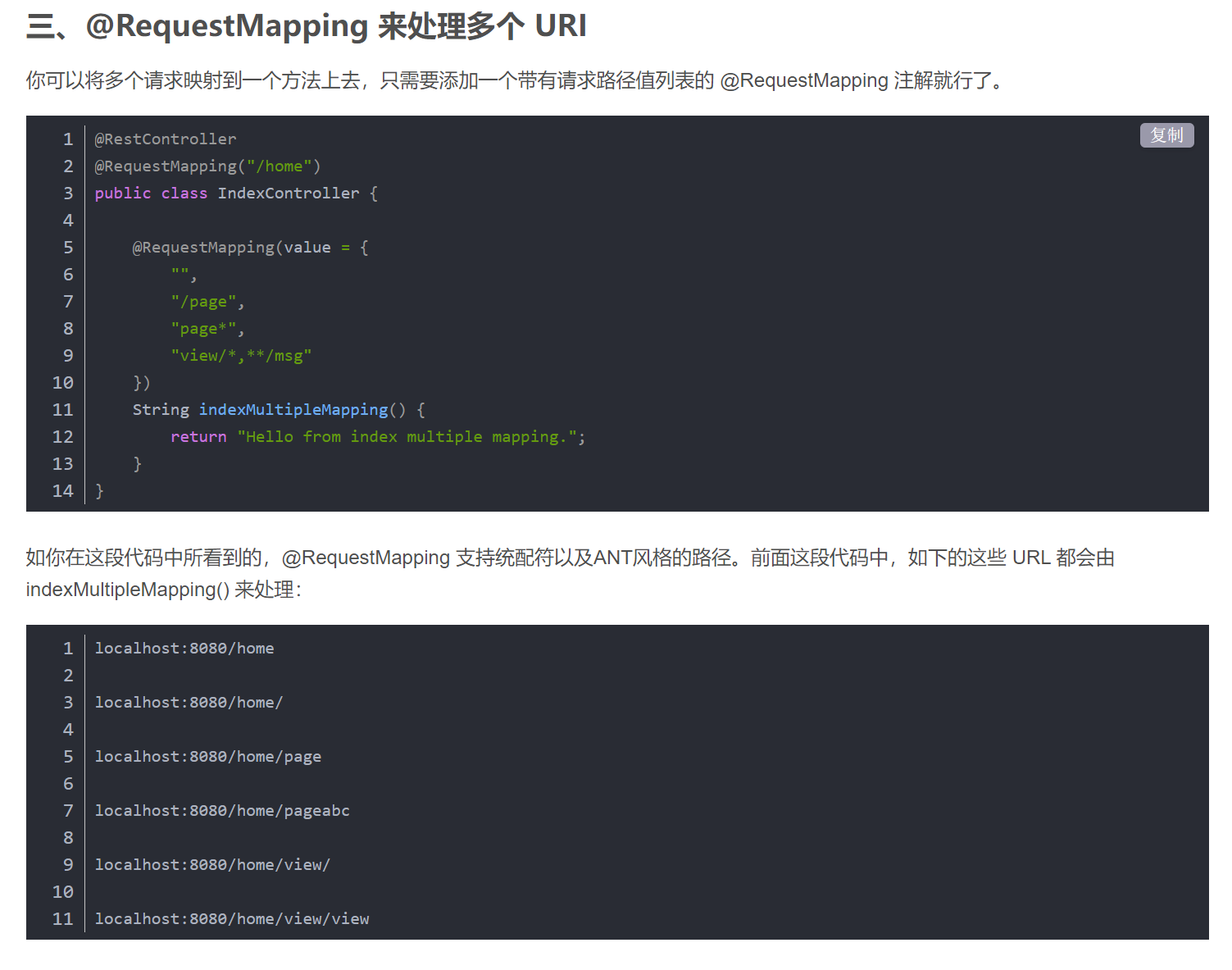Click the '@RequestMapping(value = {' line
The image size is (1232, 970).
pyautogui.click(x=251, y=248)
